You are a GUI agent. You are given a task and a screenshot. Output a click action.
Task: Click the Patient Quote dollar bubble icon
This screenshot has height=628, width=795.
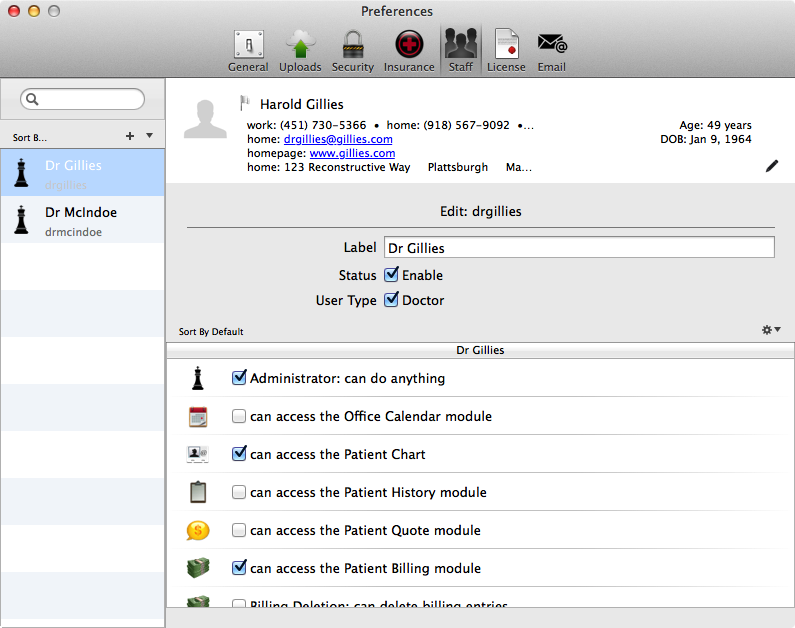[198, 531]
